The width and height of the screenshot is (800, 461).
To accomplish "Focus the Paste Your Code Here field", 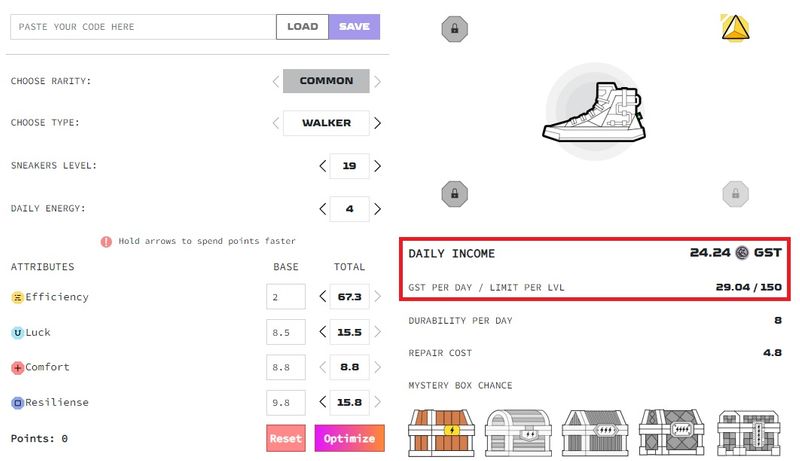I will click(x=142, y=27).
